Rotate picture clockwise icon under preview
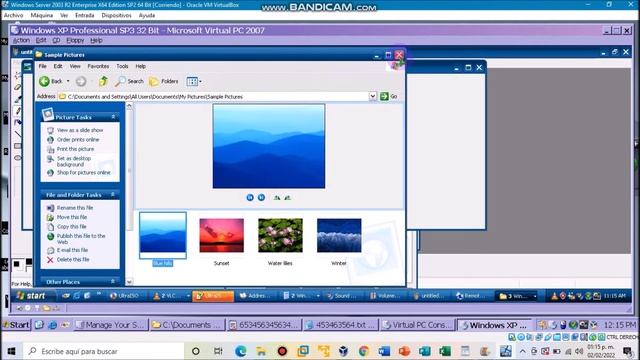Screen dimensions: 640x360 click(277, 198)
